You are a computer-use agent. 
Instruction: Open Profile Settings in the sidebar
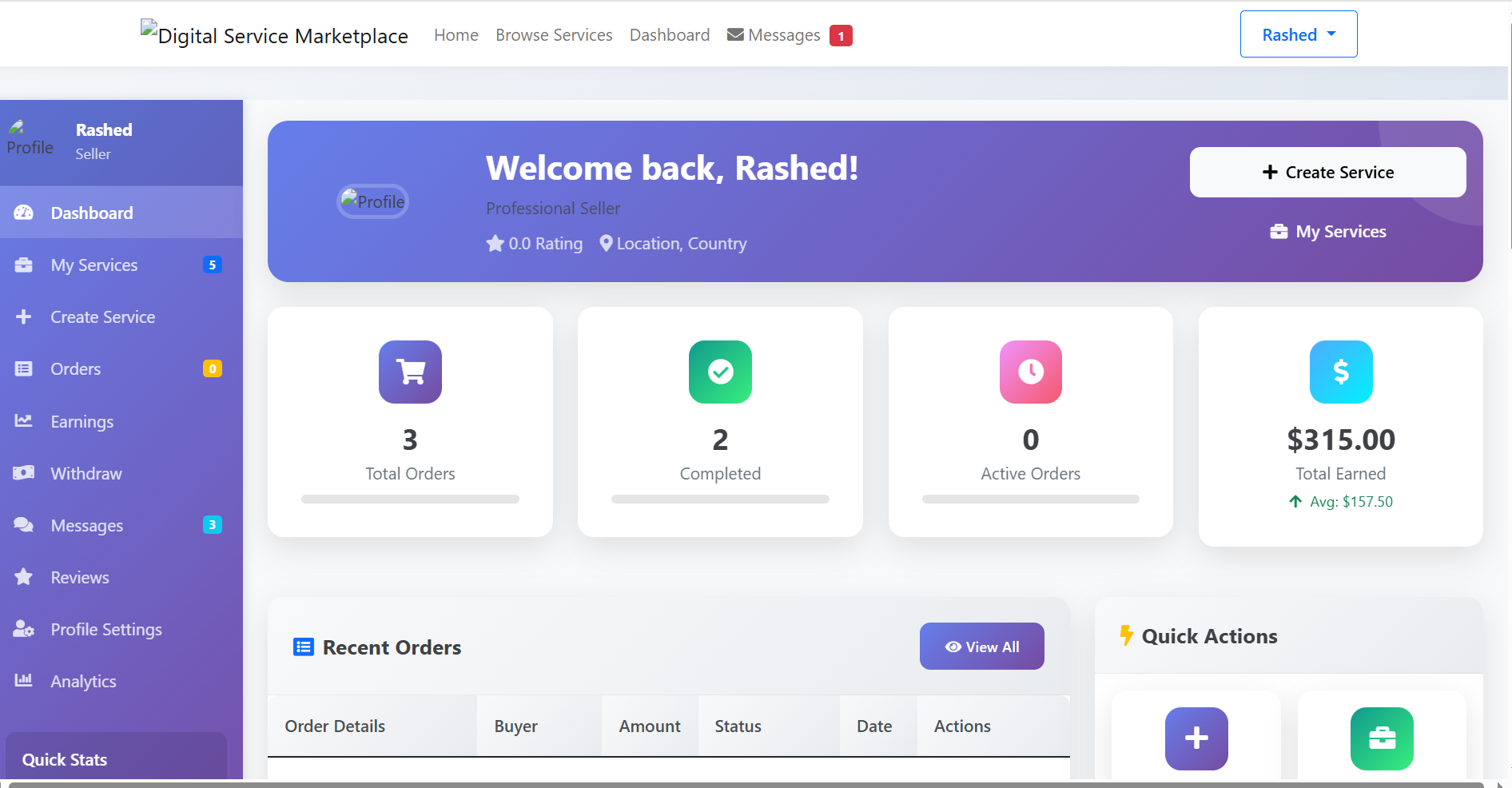pos(105,629)
